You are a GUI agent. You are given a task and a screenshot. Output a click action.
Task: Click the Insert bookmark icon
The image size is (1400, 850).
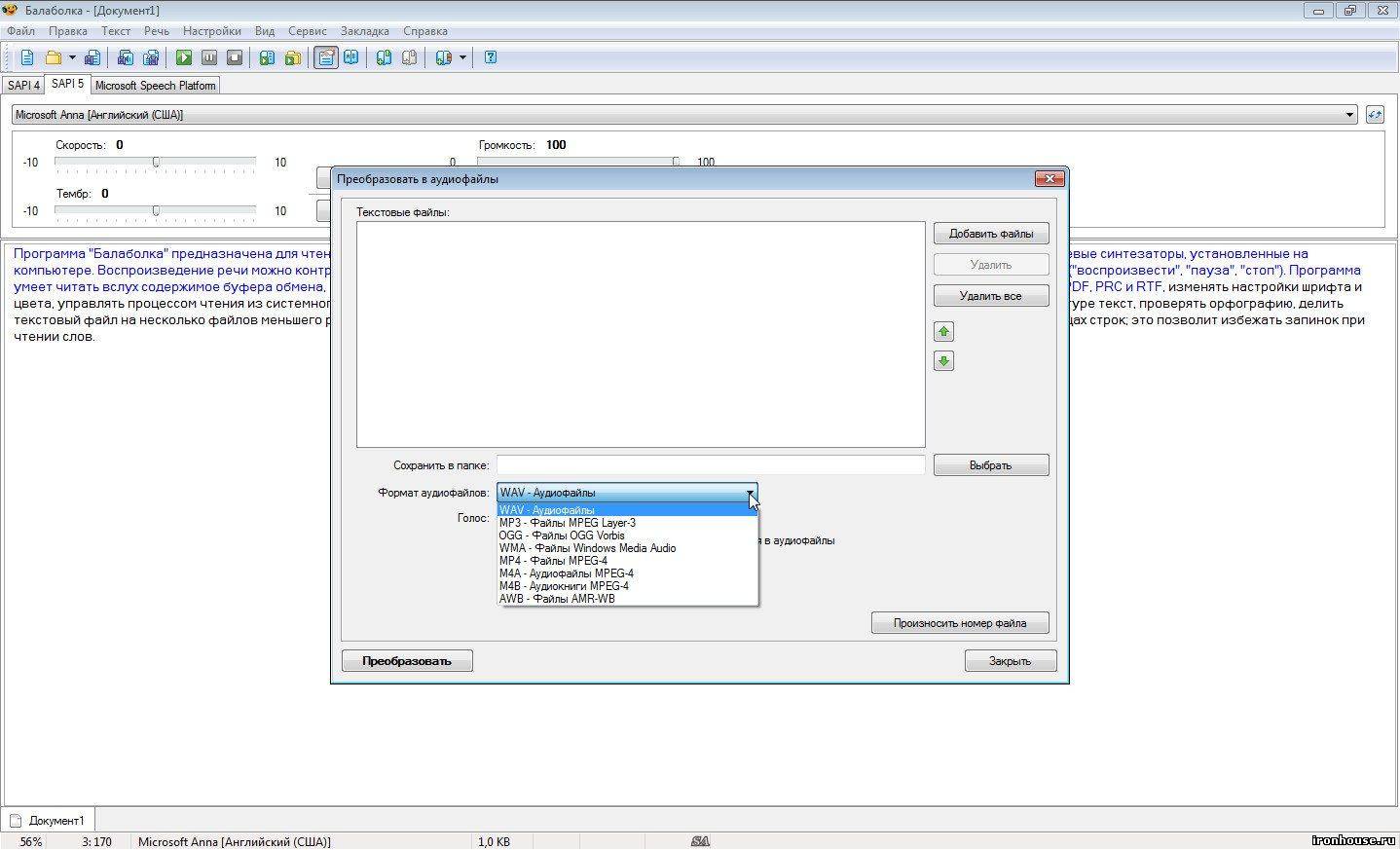point(385,57)
